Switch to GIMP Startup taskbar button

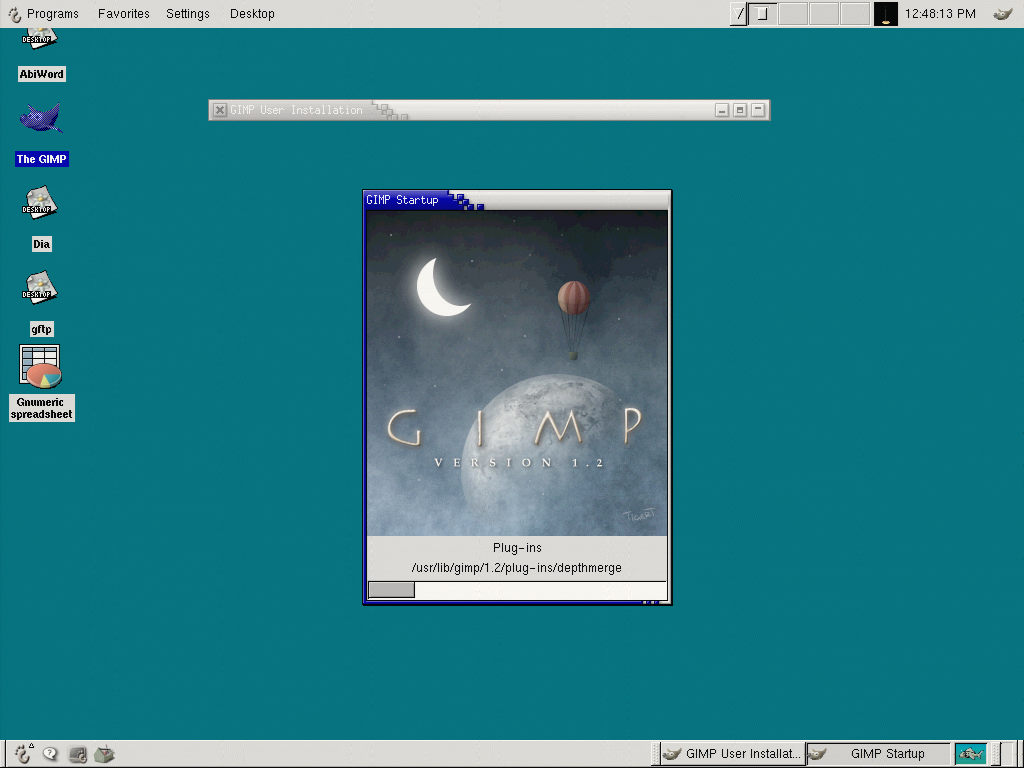coord(878,754)
